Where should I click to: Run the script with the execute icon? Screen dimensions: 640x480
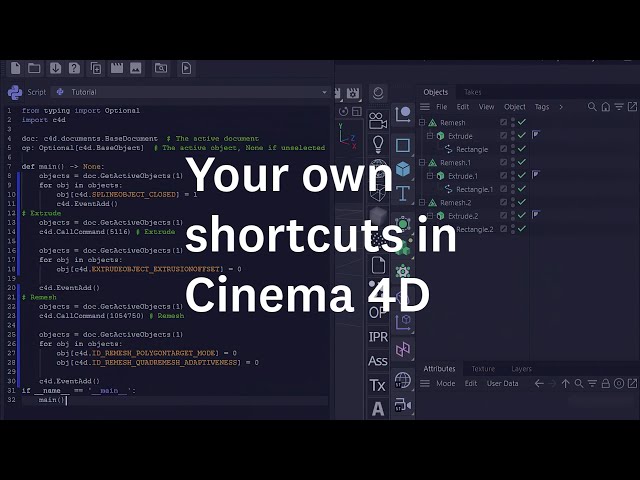pos(186,68)
